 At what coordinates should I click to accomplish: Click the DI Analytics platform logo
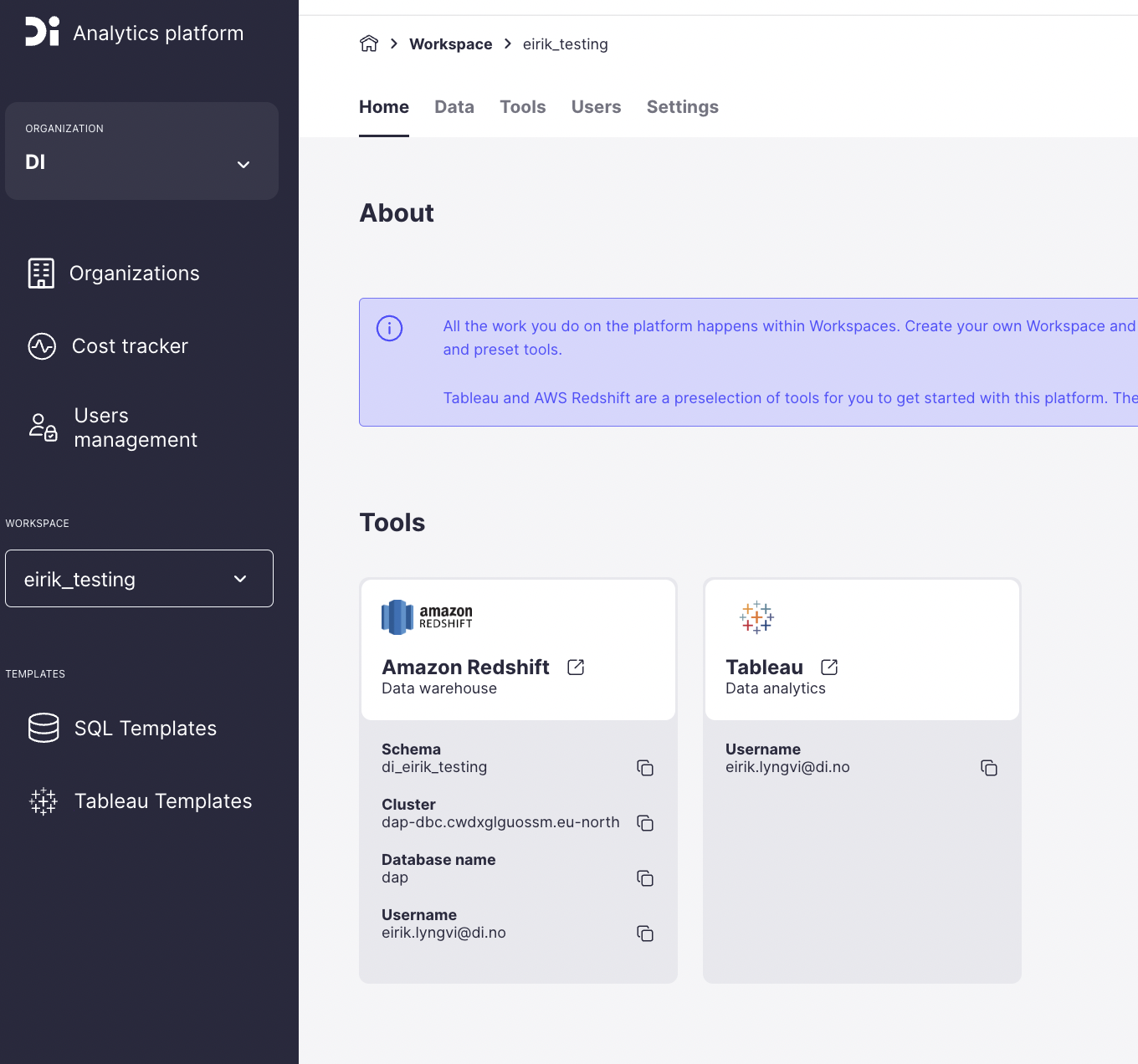coord(42,32)
